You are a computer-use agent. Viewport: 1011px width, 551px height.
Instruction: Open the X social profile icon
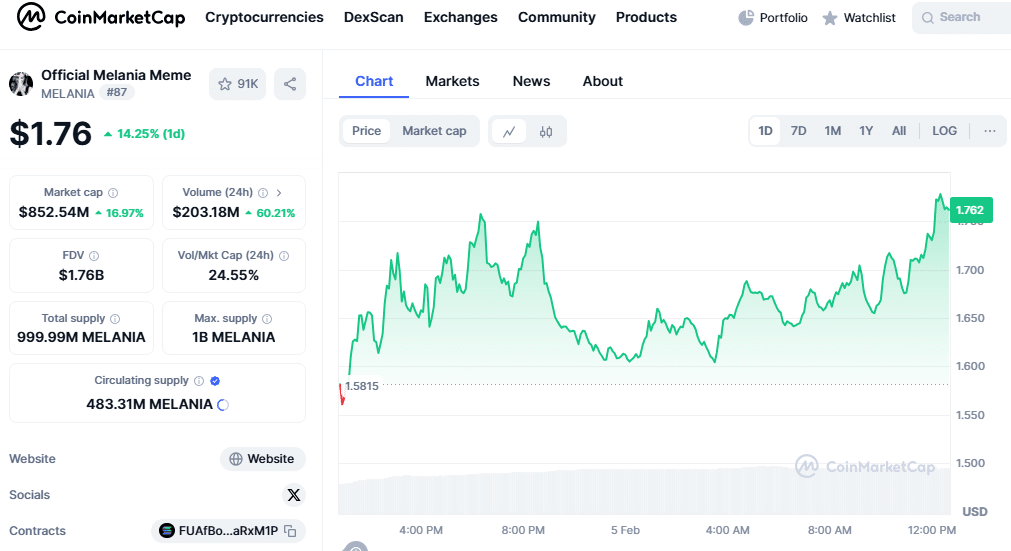pyautogui.click(x=294, y=495)
